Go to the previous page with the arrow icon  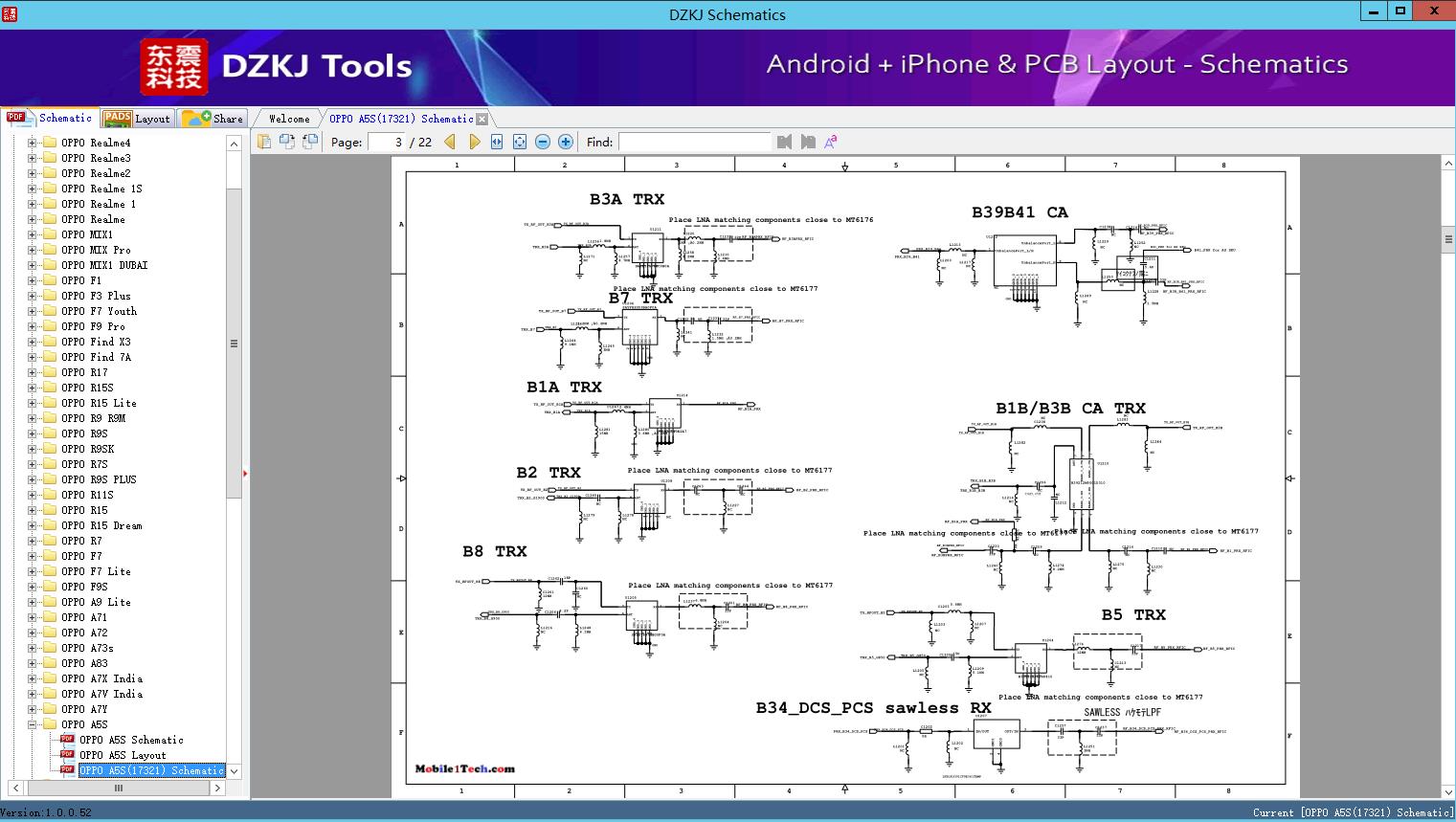click(450, 141)
